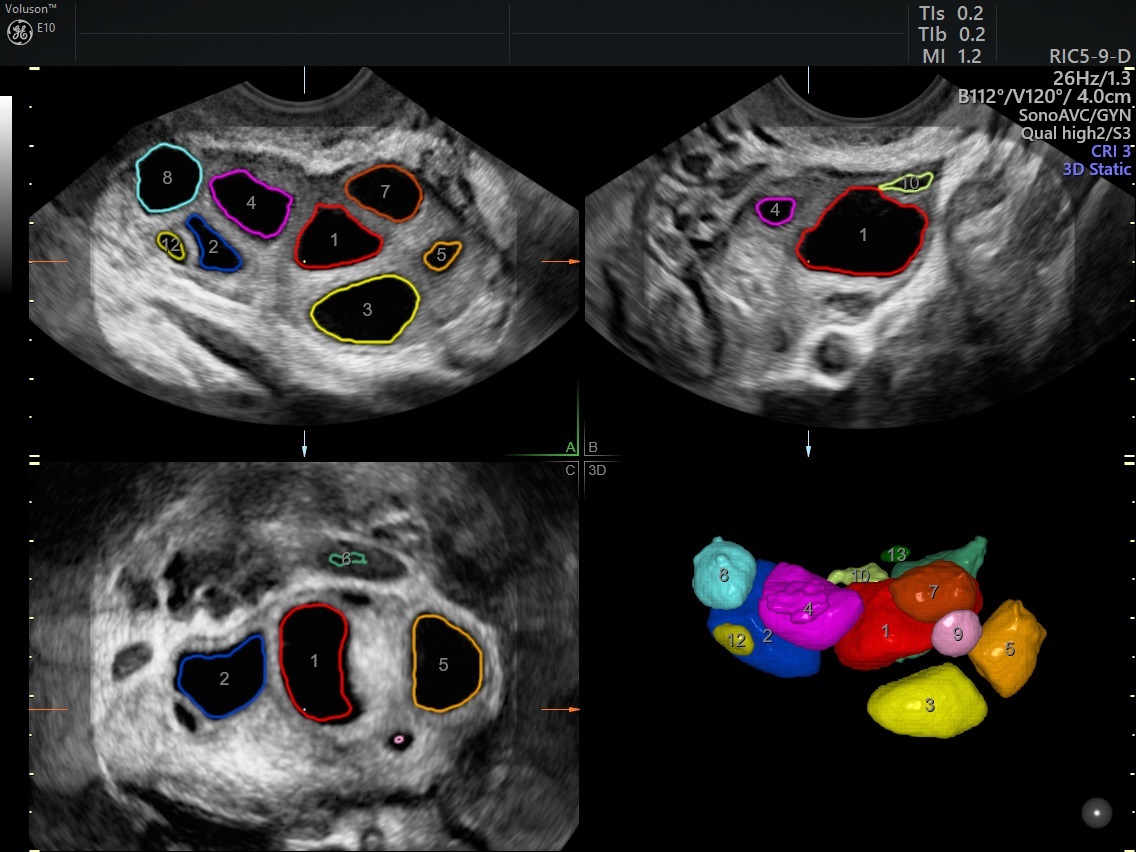Select the green follicle 6 in plane C
The image size is (1136, 852).
tap(347, 559)
